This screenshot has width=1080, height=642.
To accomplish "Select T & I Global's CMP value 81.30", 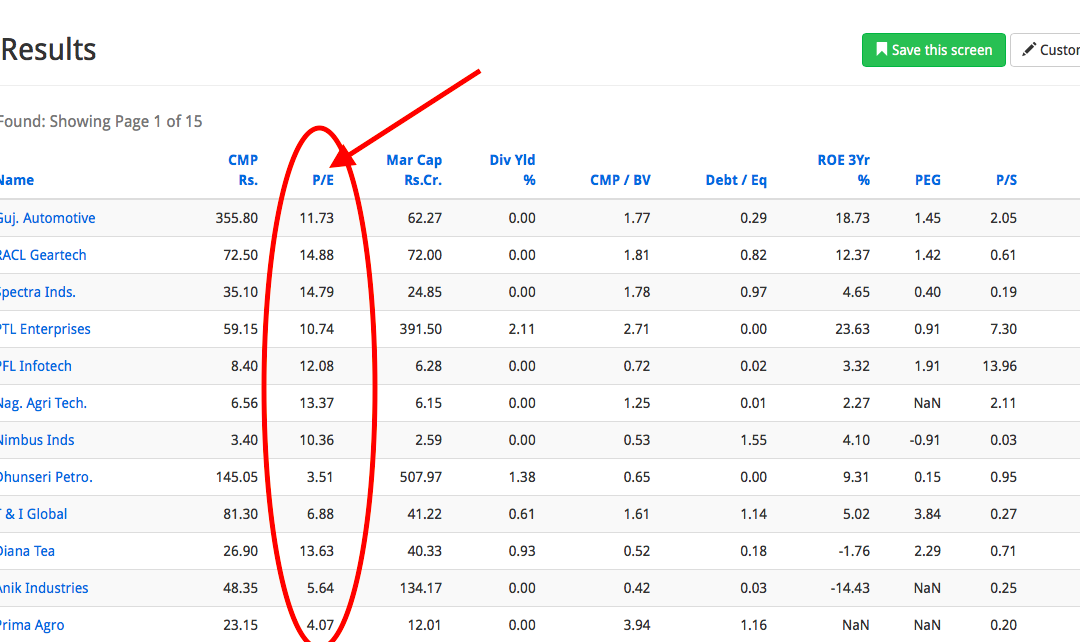I will coord(240,514).
